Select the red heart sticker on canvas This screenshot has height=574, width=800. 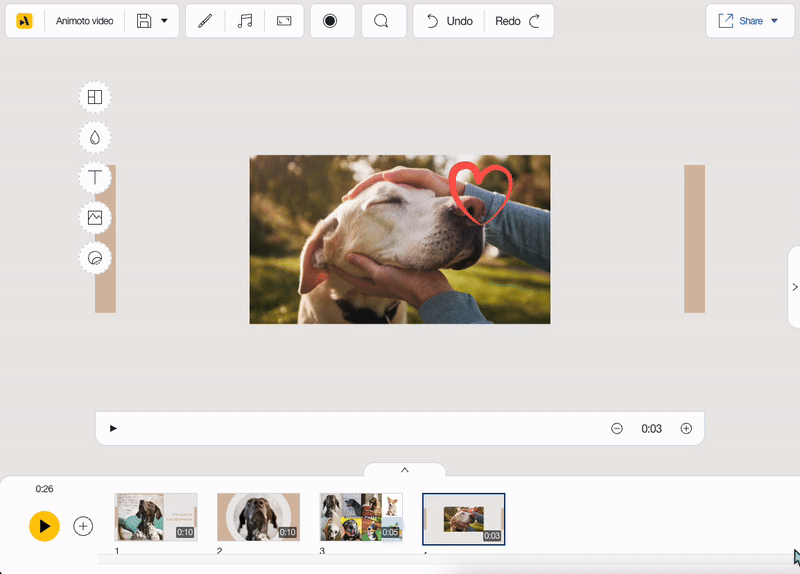[x=481, y=193]
